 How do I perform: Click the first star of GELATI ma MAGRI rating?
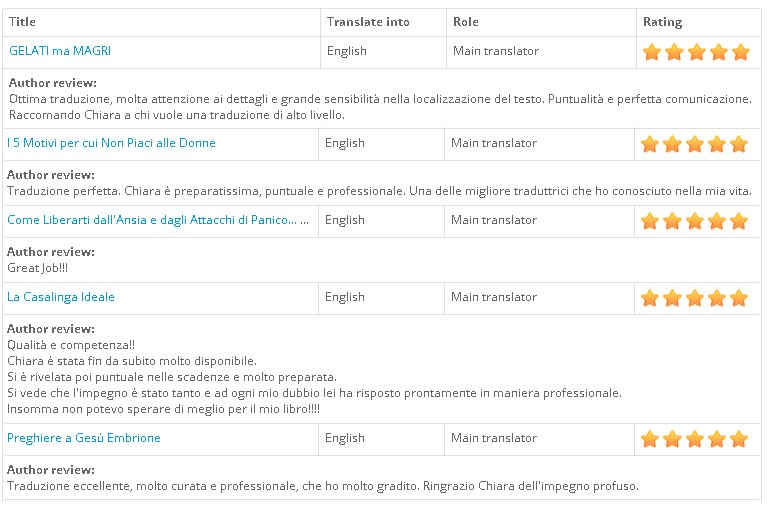tap(652, 52)
